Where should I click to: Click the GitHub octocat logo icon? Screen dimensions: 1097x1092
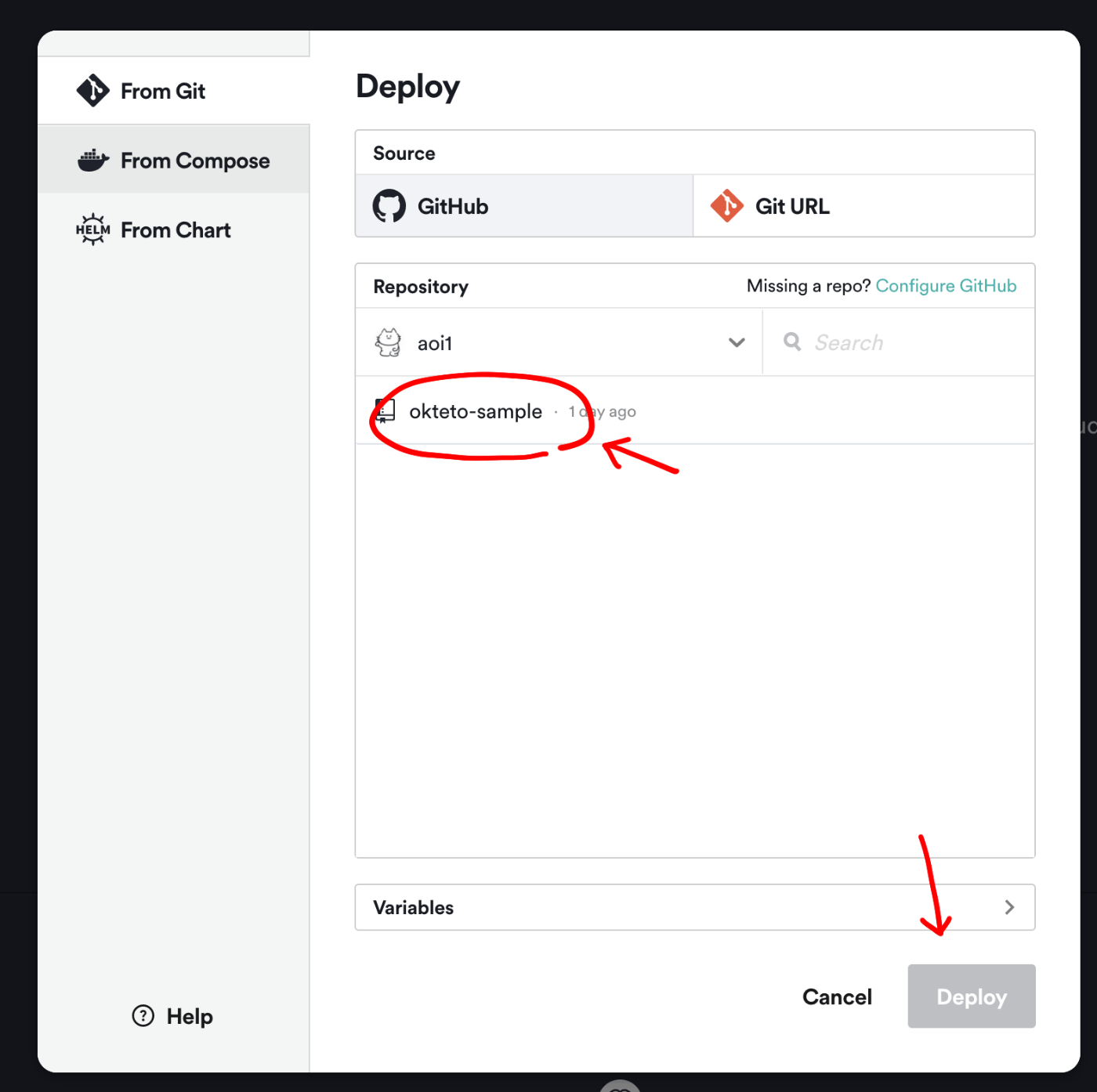[x=389, y=206]
